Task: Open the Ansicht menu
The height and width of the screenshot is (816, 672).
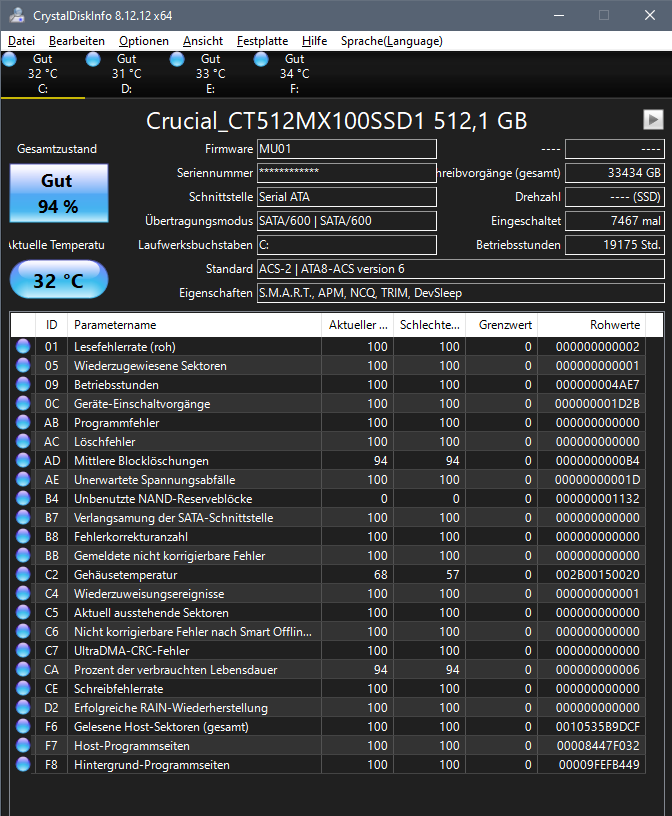Action: [202, 41]
